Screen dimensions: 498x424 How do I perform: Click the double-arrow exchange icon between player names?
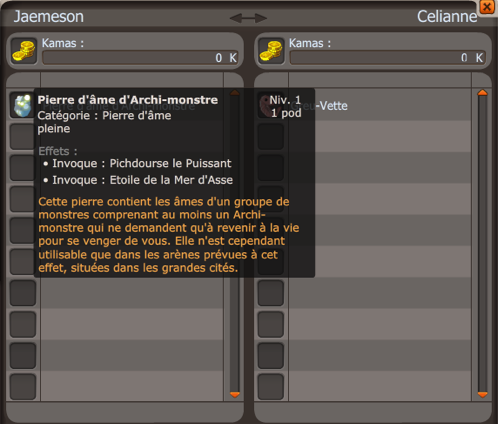(x=248, y=18)
